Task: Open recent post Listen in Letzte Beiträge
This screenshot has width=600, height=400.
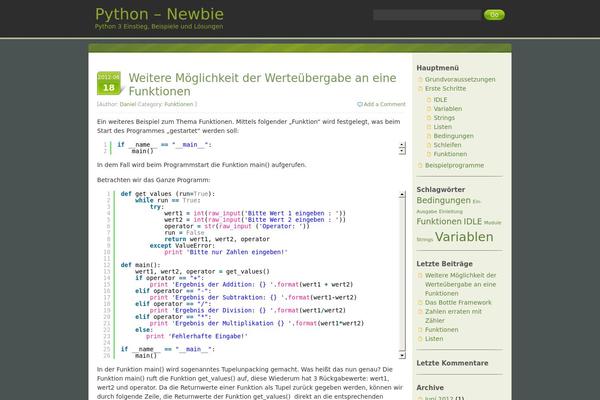Action: [x=434, y=339]
